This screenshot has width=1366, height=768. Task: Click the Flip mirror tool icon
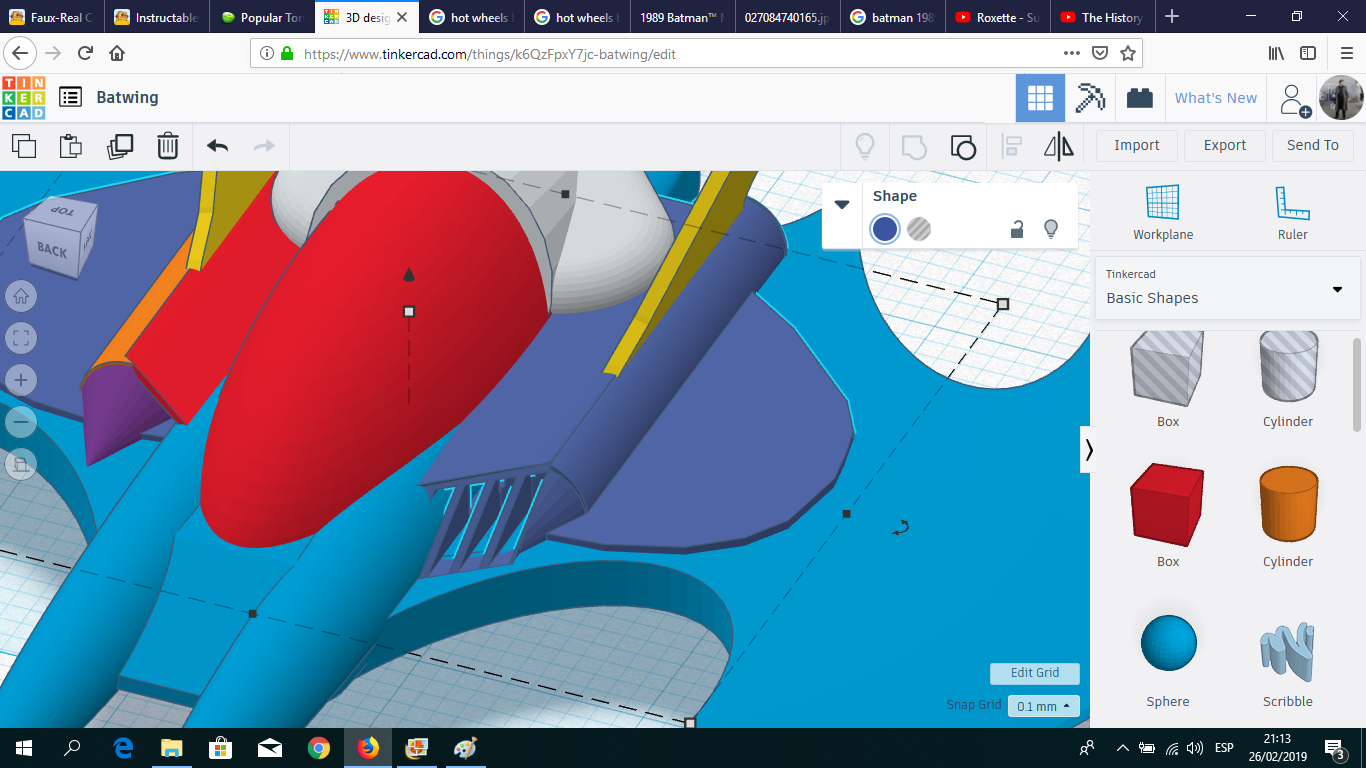[x=1059, y=147]
